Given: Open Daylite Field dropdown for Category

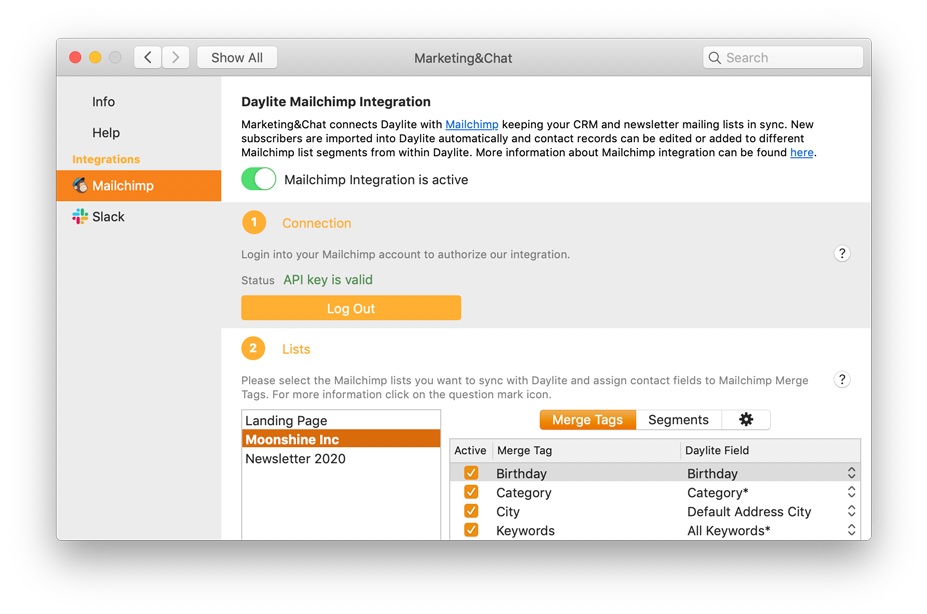Looking at the screenshot, I should (851, 492).
